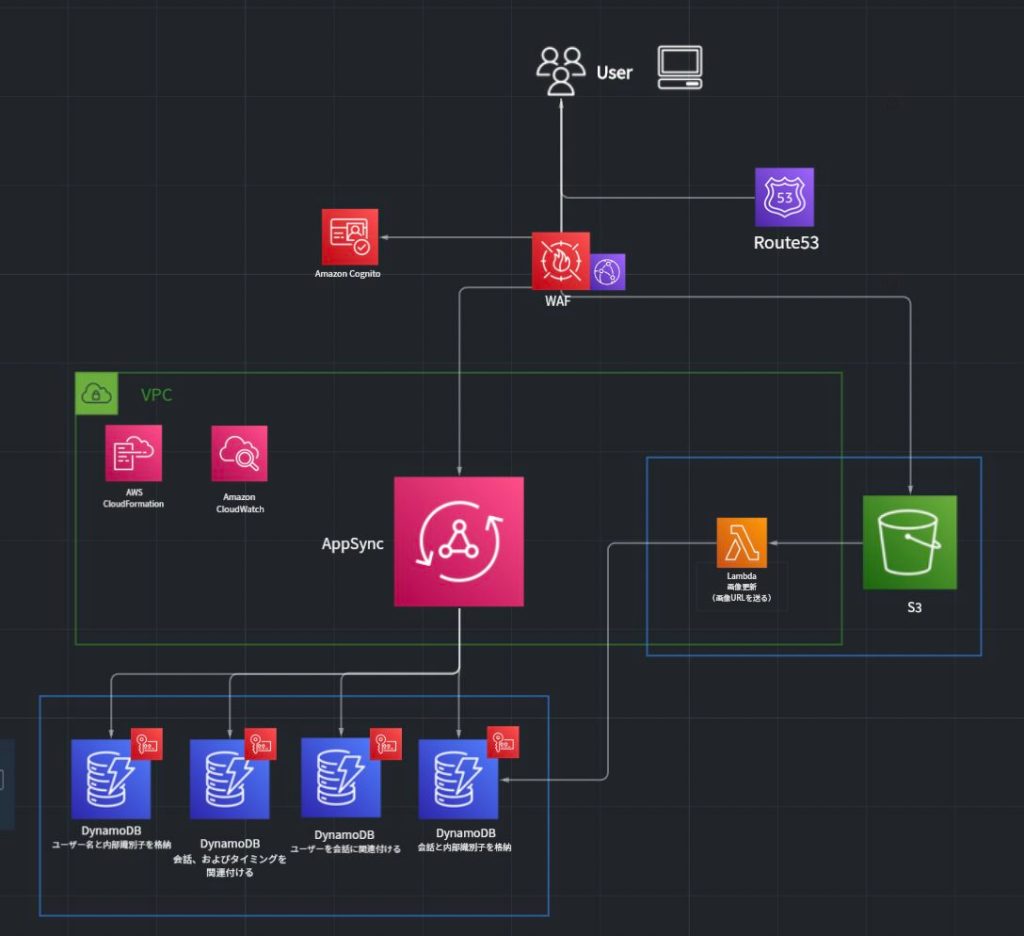Viewport: 1024px width, 936px height.
Task: Click the green "VPC" label
Action: [157, 395]
